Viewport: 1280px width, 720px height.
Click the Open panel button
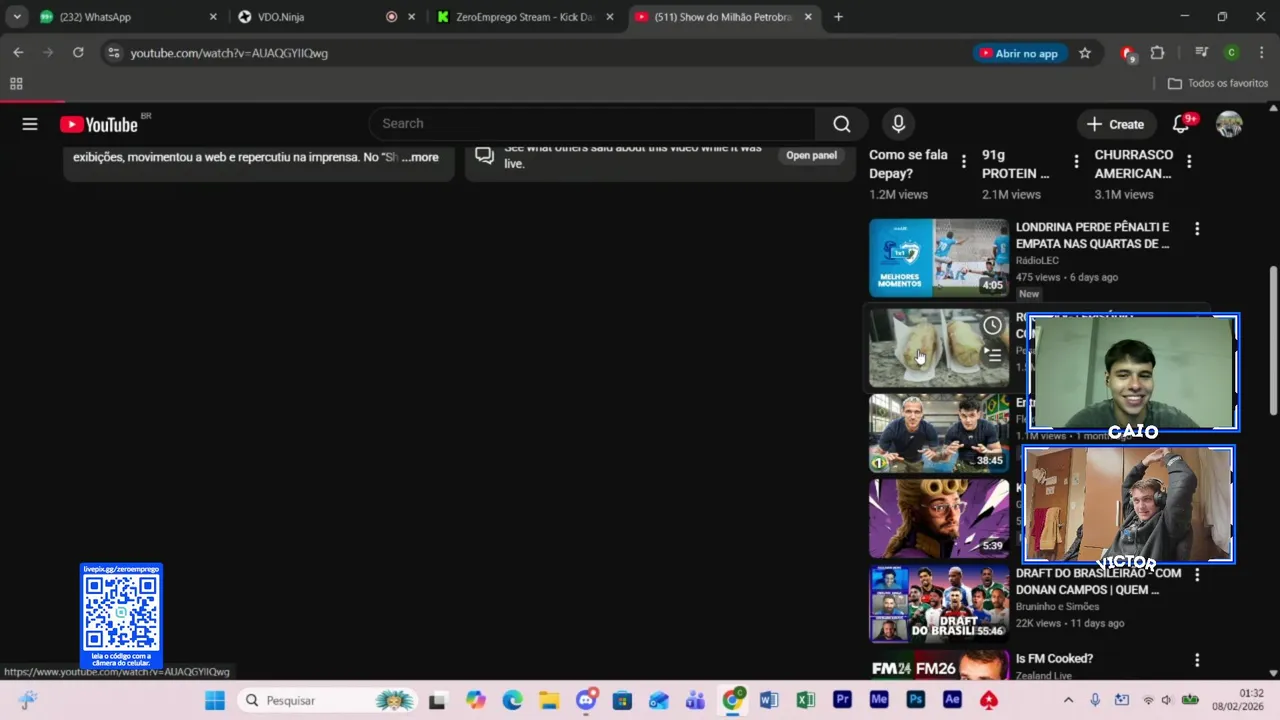pos(811,155)
